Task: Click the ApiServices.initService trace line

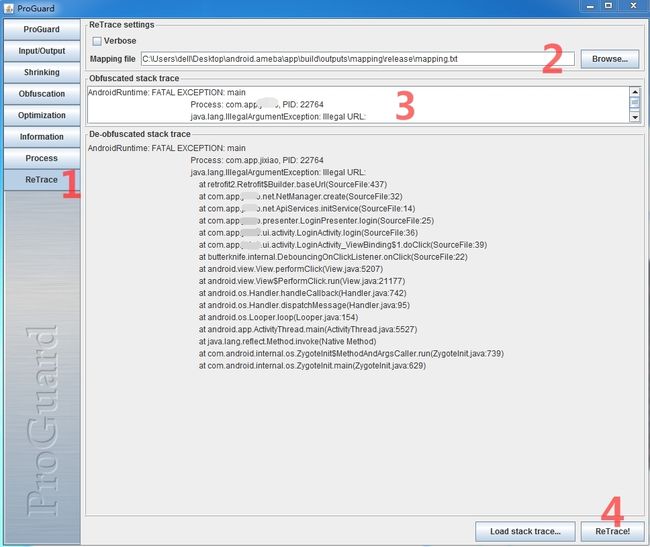Action: (307, 208)
